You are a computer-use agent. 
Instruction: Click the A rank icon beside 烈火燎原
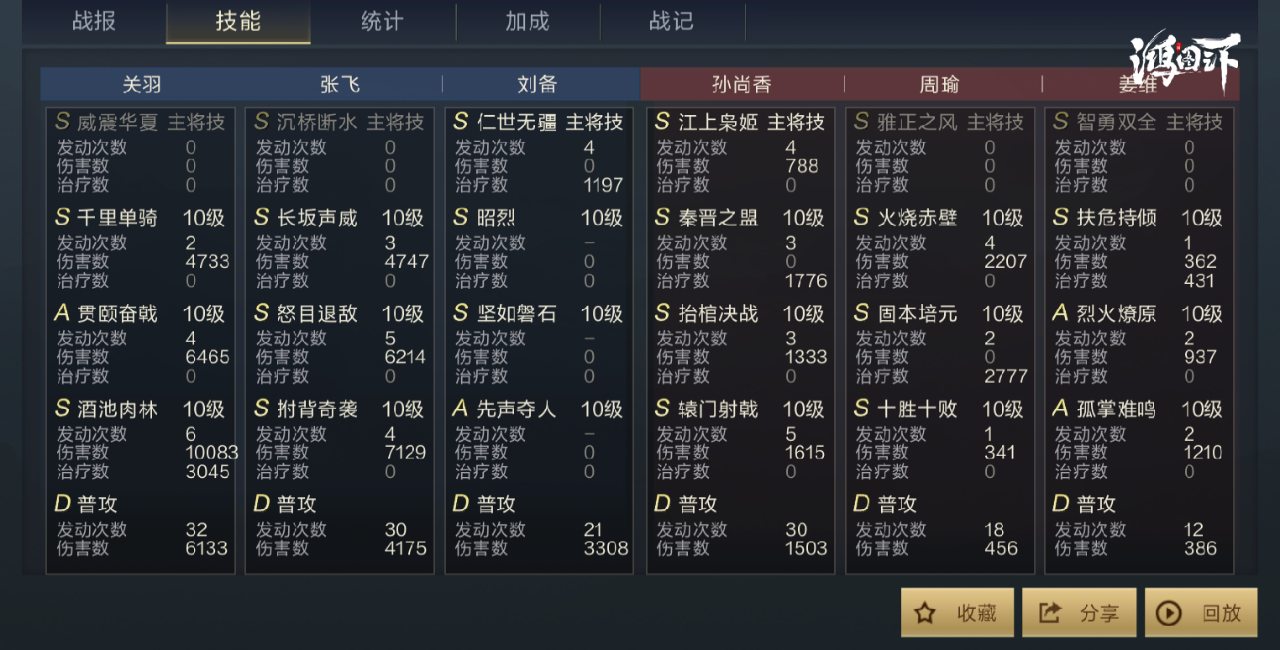click(1060, 313)
